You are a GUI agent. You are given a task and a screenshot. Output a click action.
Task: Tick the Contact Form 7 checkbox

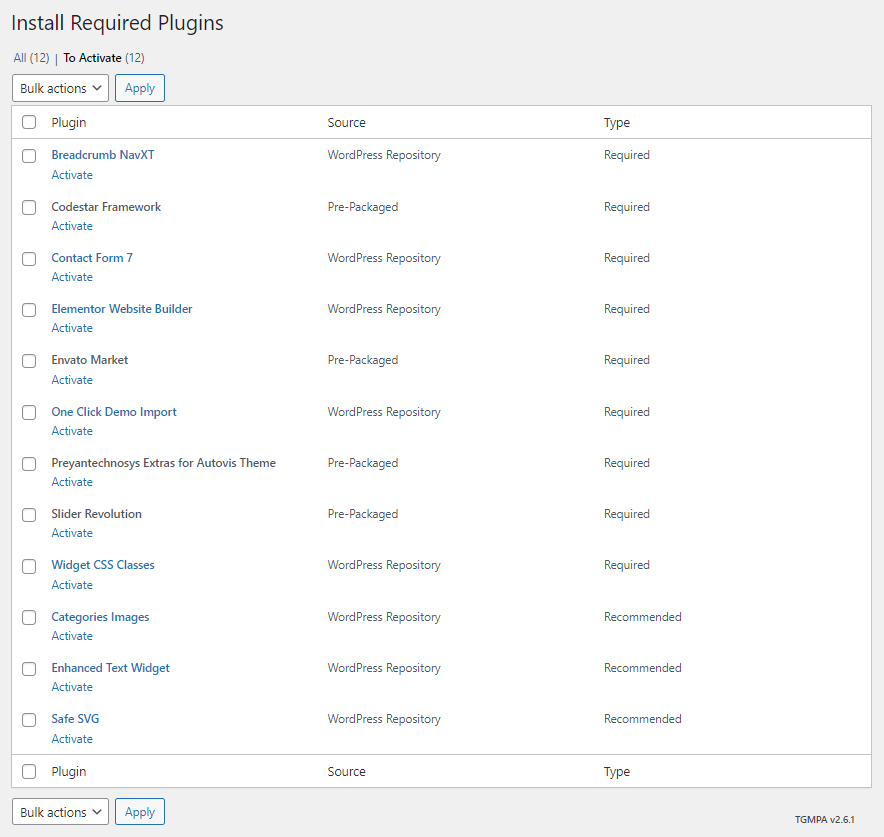(x=29, y=259)
